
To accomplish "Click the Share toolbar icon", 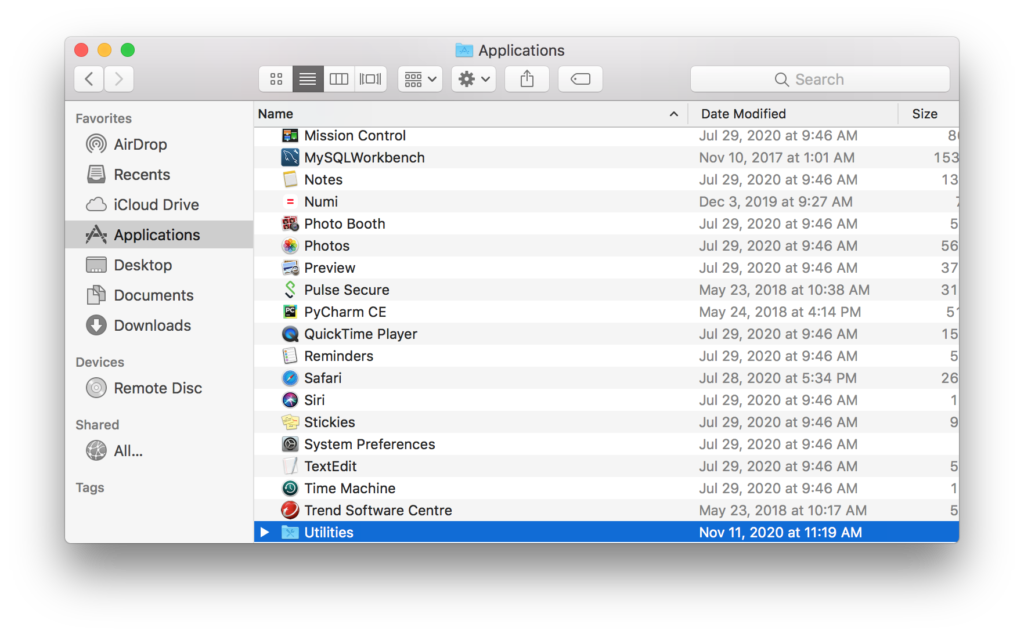I will click(527, 79).
